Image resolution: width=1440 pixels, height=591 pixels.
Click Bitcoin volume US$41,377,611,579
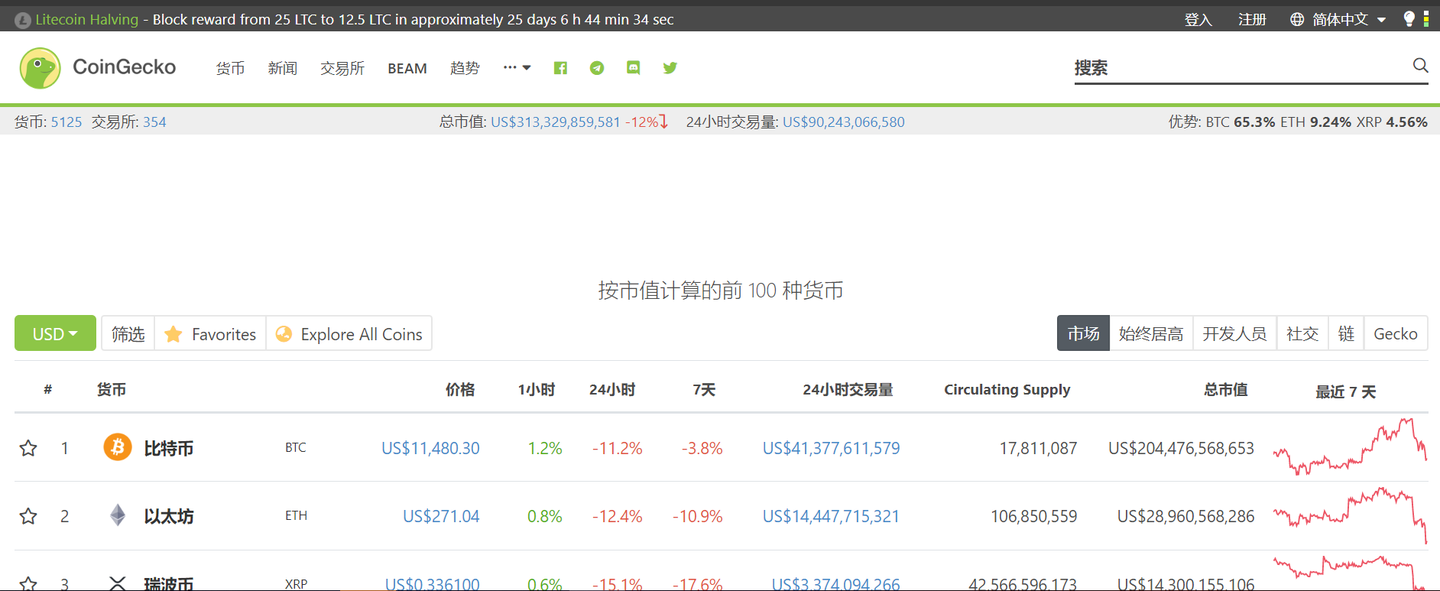tap(831, 448)
